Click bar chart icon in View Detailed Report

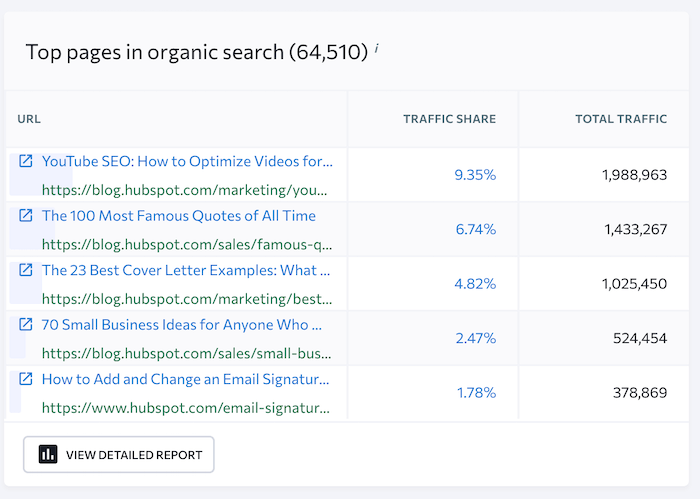coord(48,455)
